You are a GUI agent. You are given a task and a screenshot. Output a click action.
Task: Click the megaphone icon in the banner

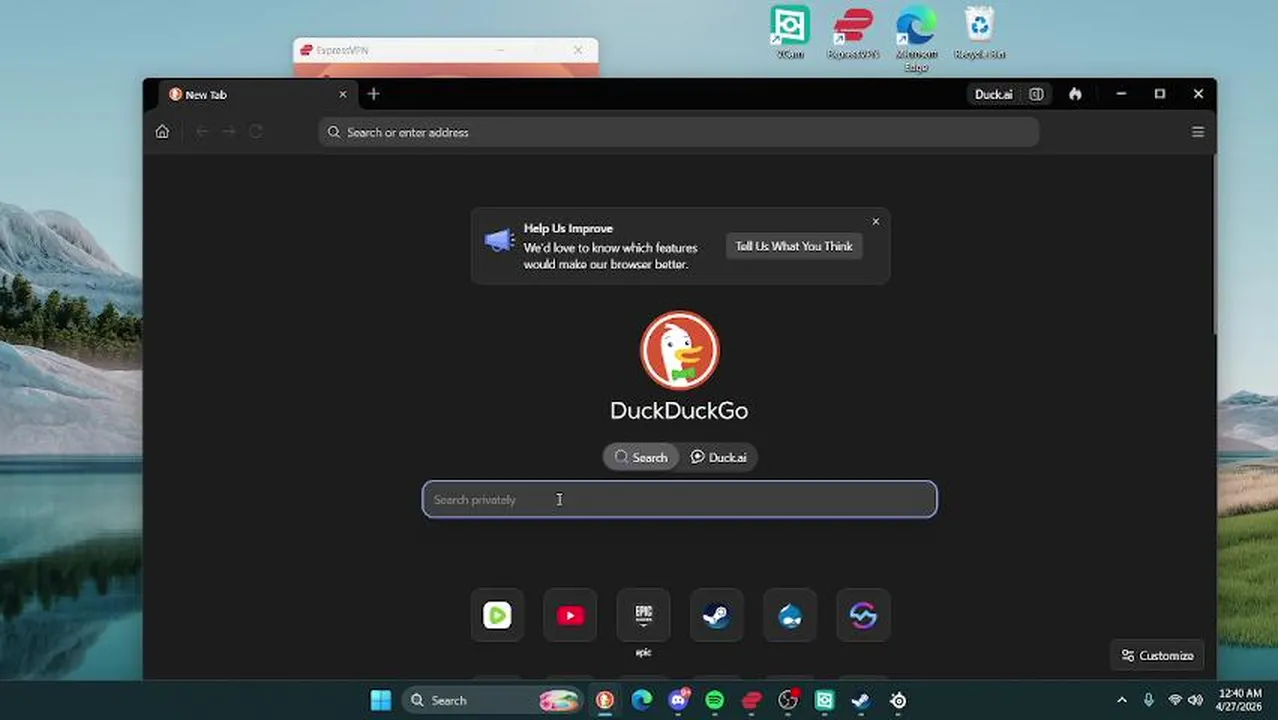click(x=499, y=241)
